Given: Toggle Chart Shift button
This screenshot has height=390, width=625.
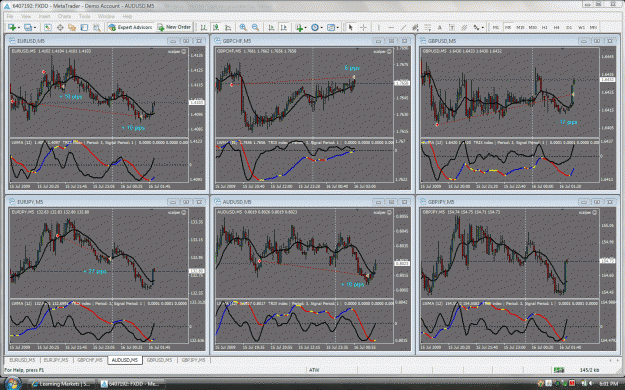Looking at the screenshot, I should [283, 27].
